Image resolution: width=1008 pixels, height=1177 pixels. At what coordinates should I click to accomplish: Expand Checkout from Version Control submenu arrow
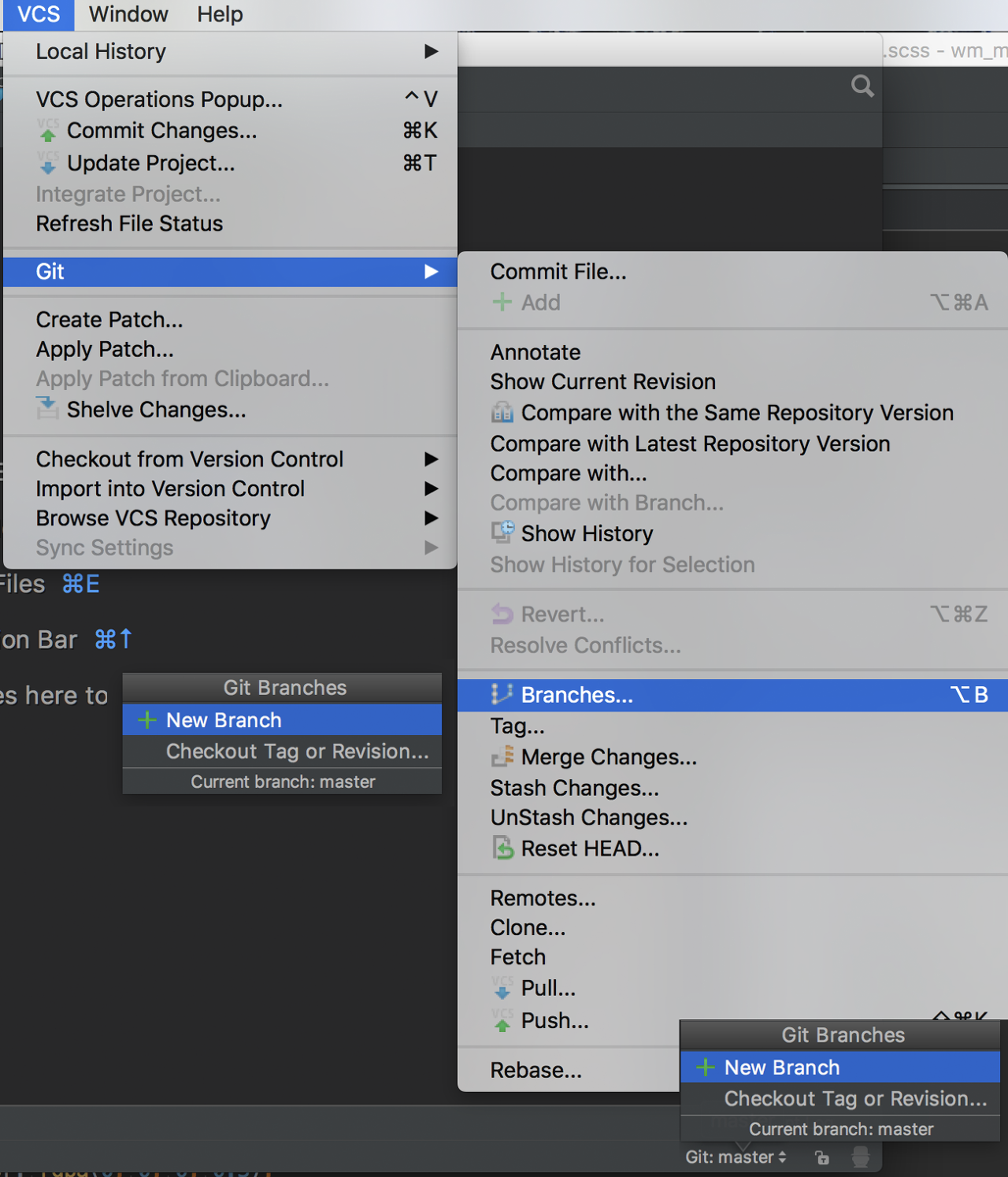pos(431,459)
